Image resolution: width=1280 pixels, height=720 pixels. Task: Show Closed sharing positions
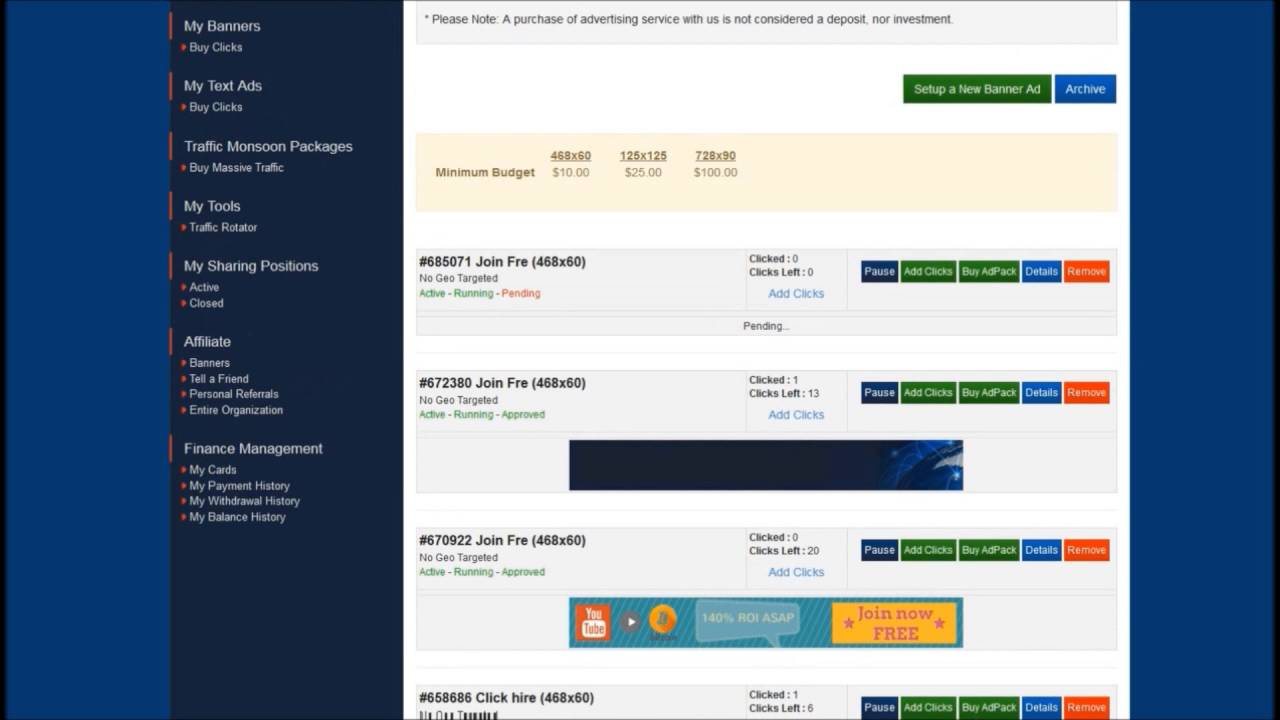coord(206,303)
